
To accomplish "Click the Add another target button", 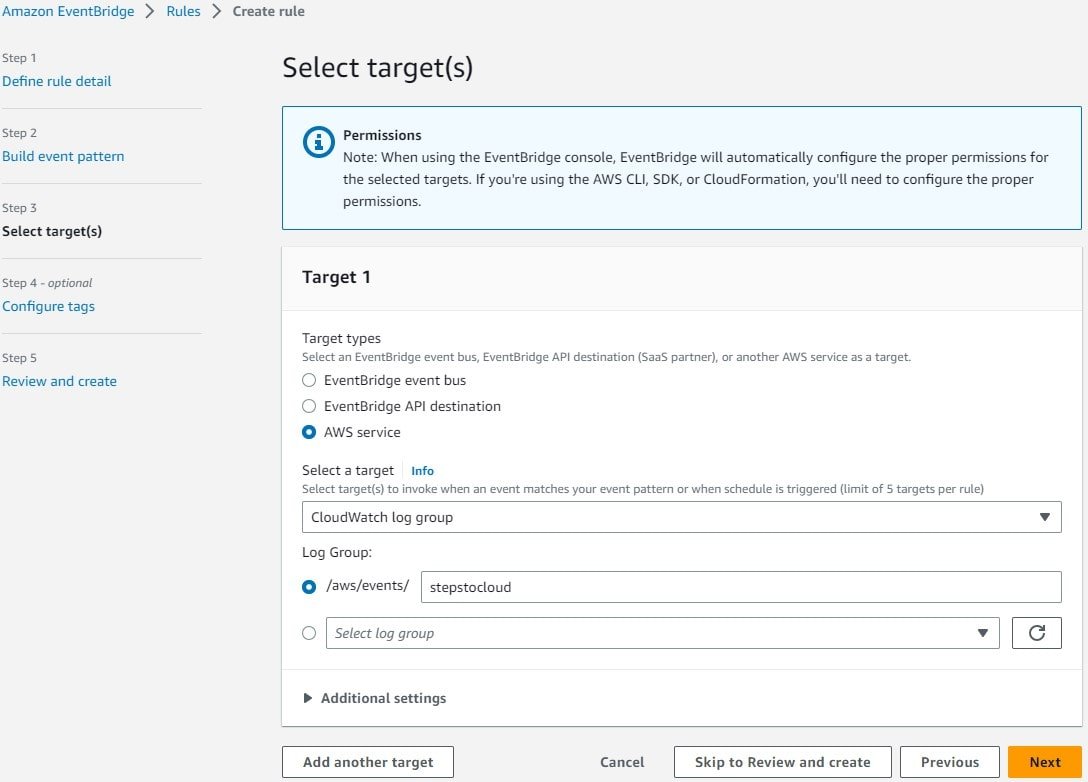I will pyautogui.click(x=368, y=762).
